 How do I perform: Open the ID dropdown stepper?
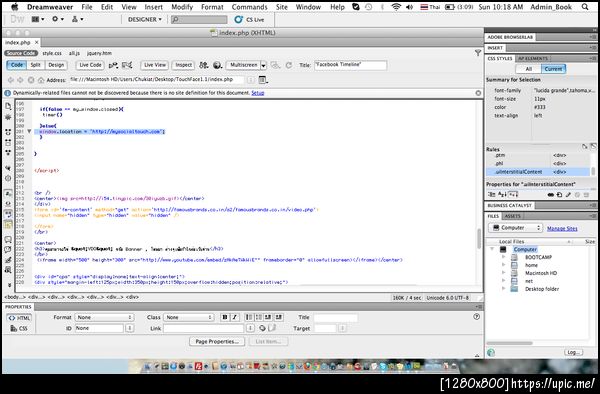coord(130,328)
